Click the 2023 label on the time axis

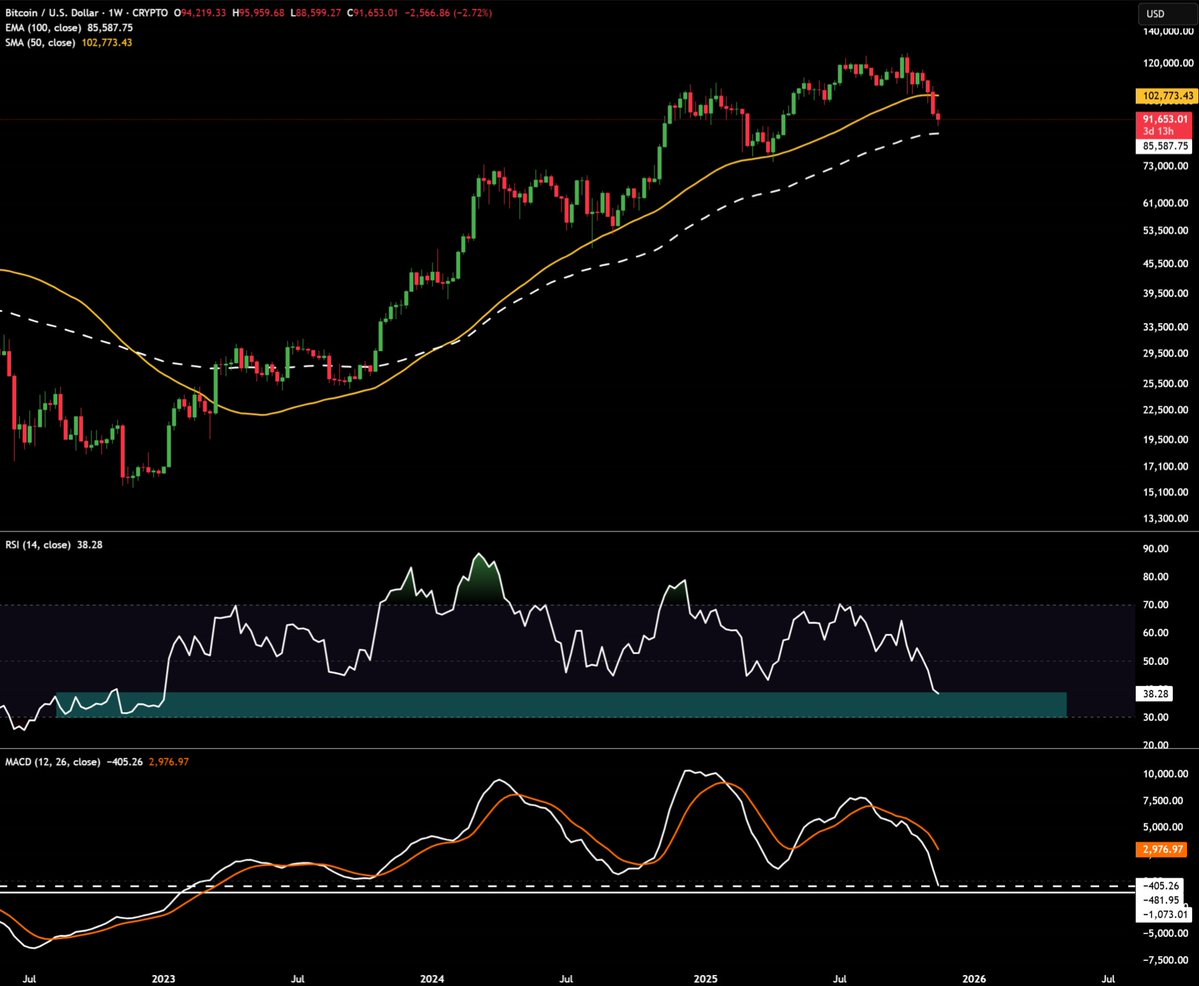pyautogui.click(x=163, y=979)
